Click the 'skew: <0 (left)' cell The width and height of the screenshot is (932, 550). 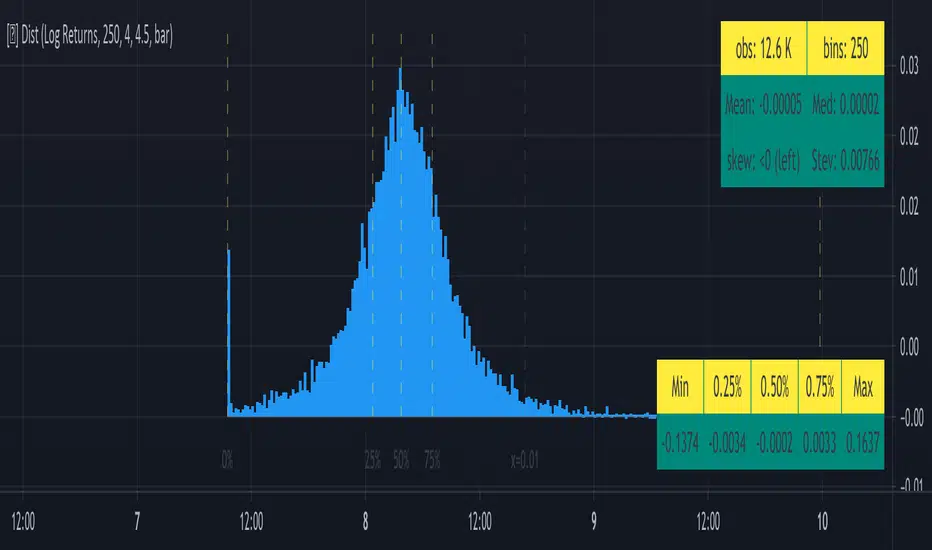tap(764, 161)
